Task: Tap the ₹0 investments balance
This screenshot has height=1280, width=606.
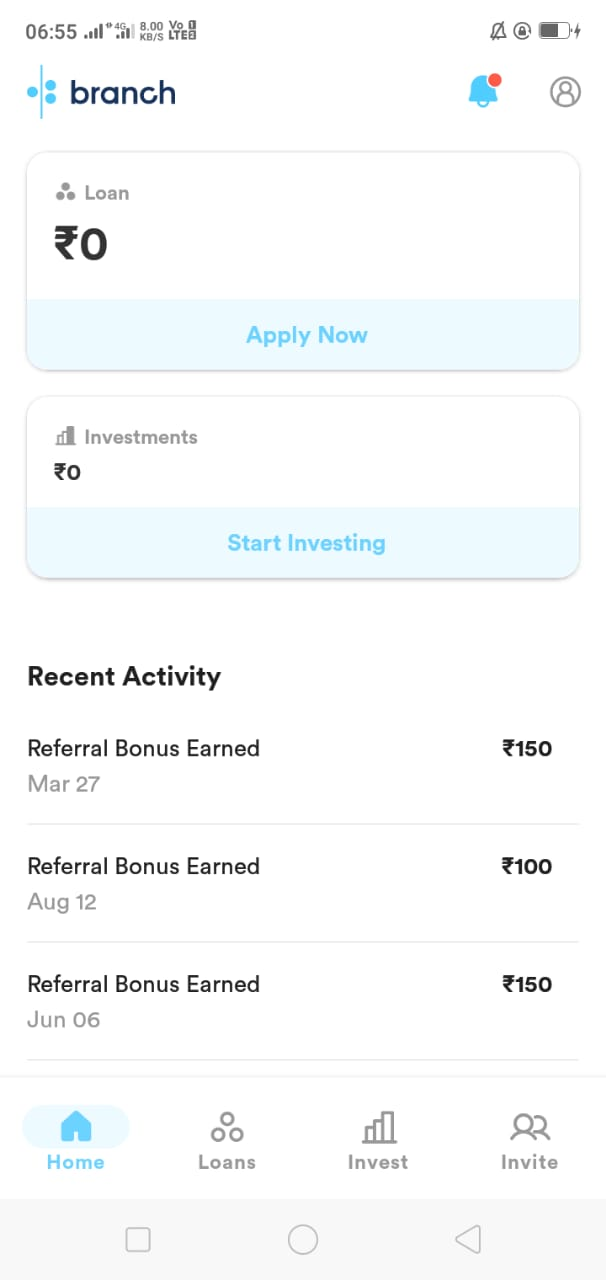Action: coord(67,472)
